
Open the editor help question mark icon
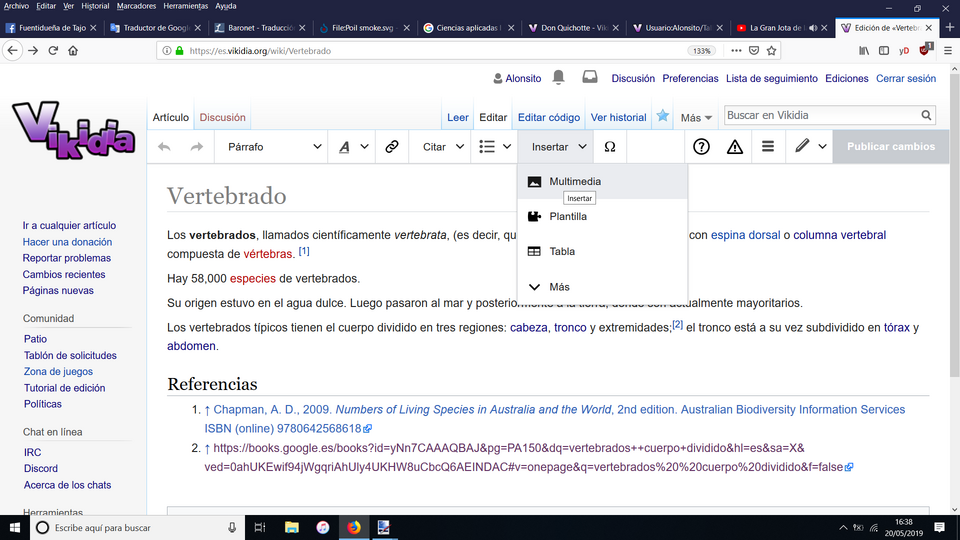[701, 147]
